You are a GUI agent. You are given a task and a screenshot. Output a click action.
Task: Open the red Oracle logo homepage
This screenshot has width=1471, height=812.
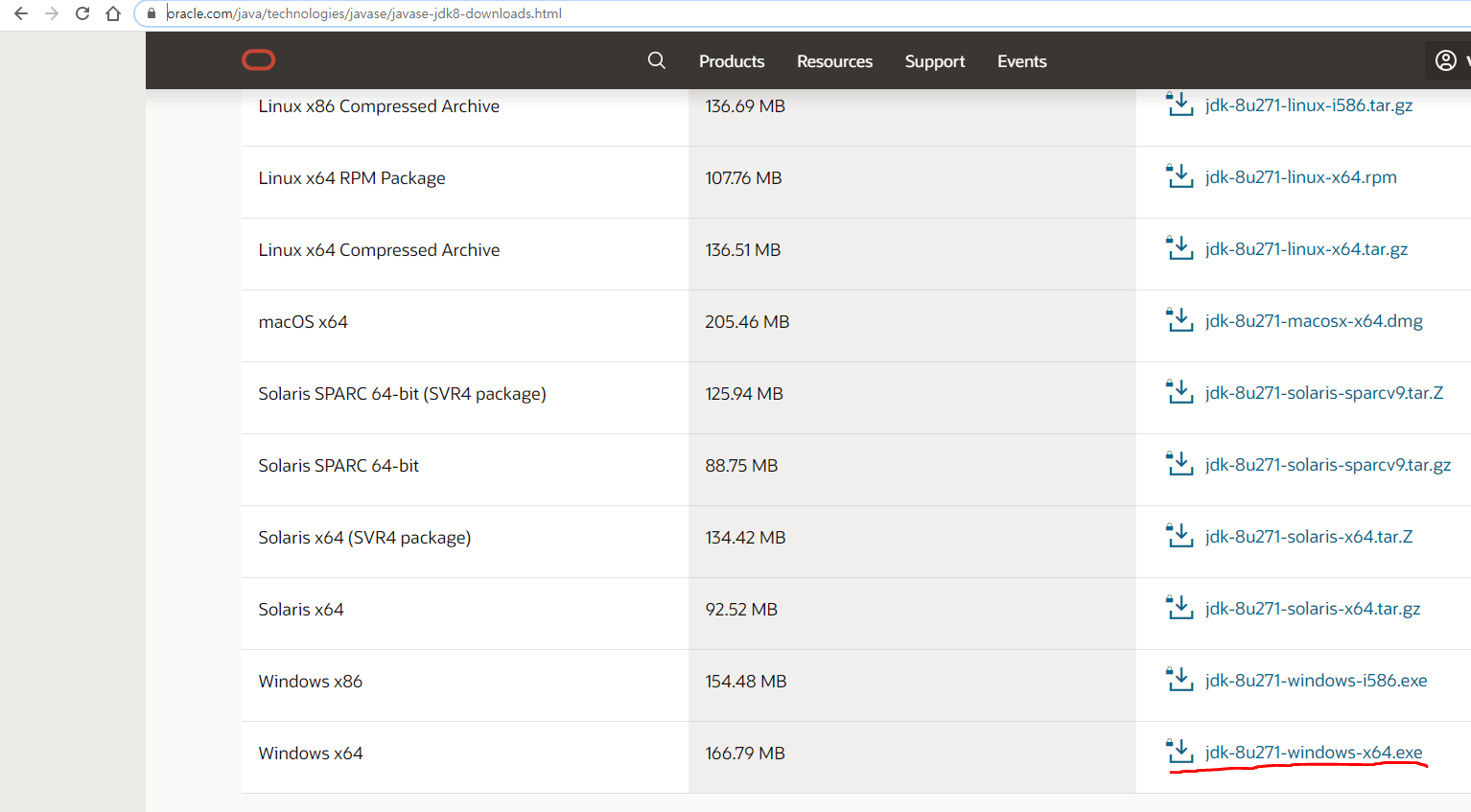[259, 60]
